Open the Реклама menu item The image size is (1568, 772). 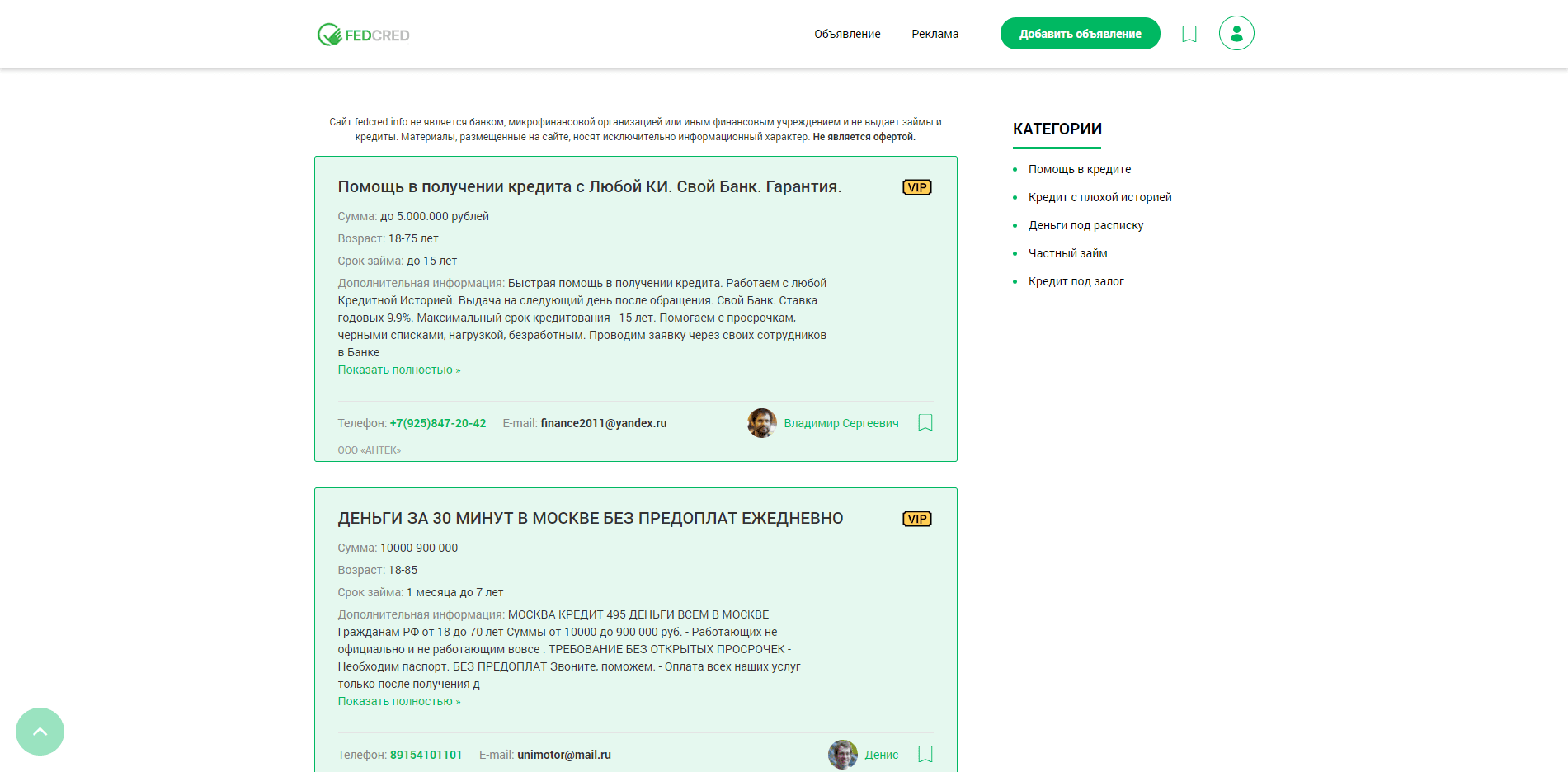point(935,34)
